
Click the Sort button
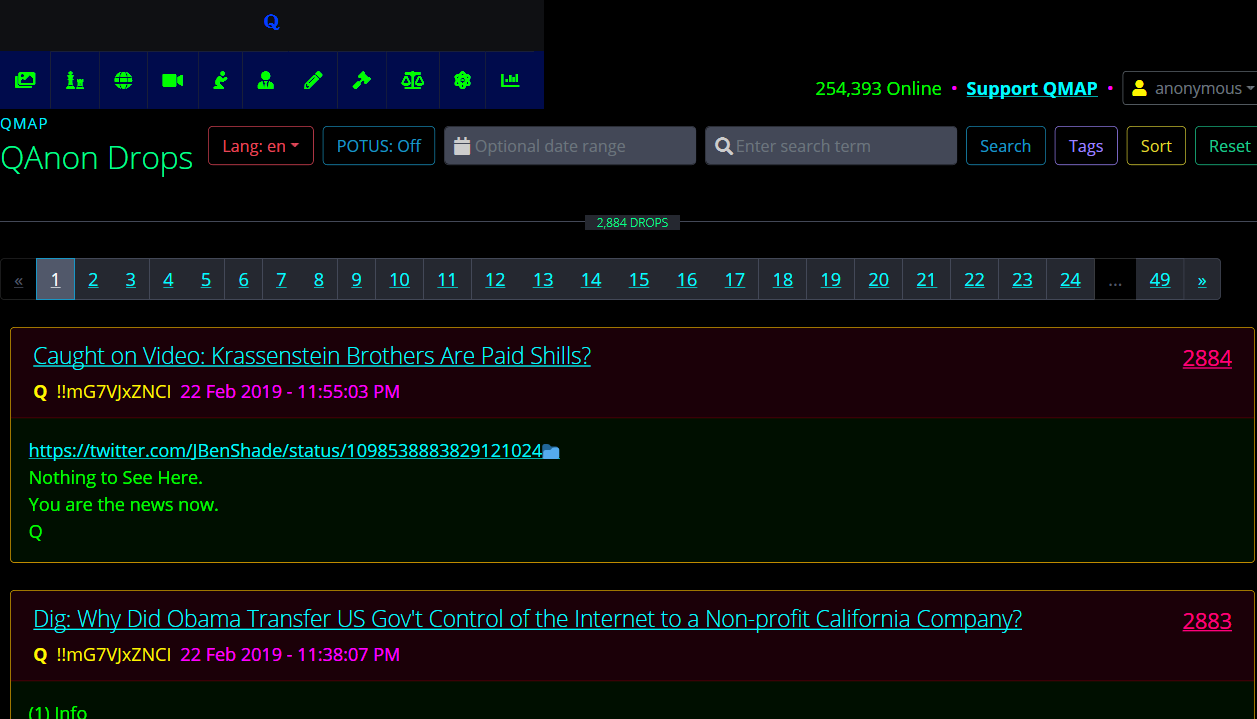1156,146
